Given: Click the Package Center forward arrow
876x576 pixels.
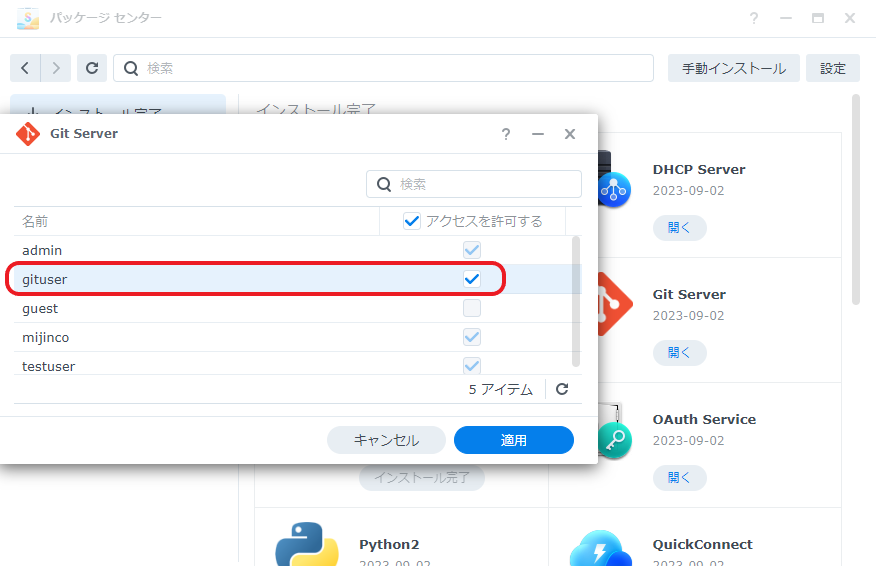Looking at the screenshot, I should click(56, 68).
